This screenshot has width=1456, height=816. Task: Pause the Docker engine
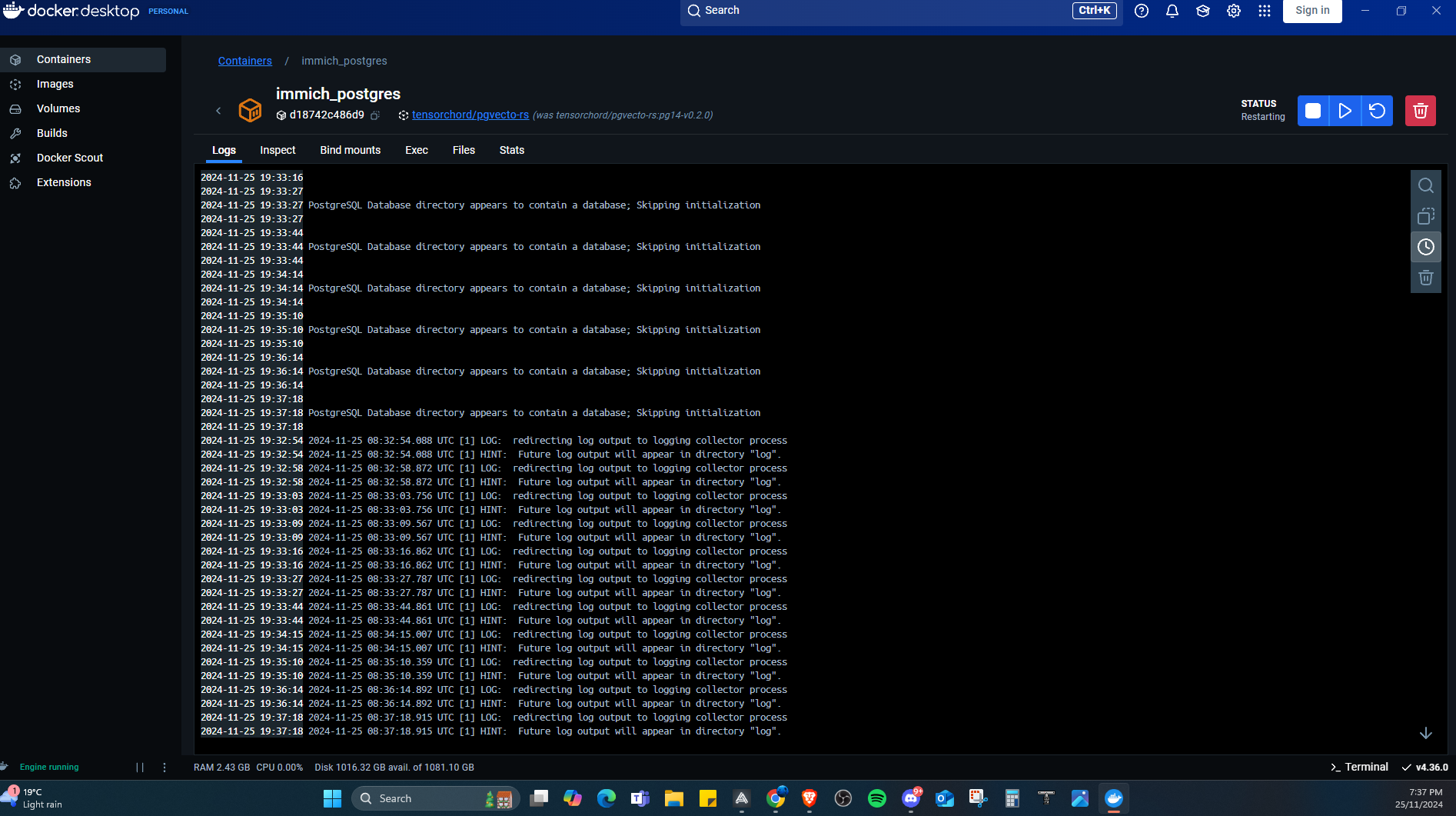click(140, 767)
